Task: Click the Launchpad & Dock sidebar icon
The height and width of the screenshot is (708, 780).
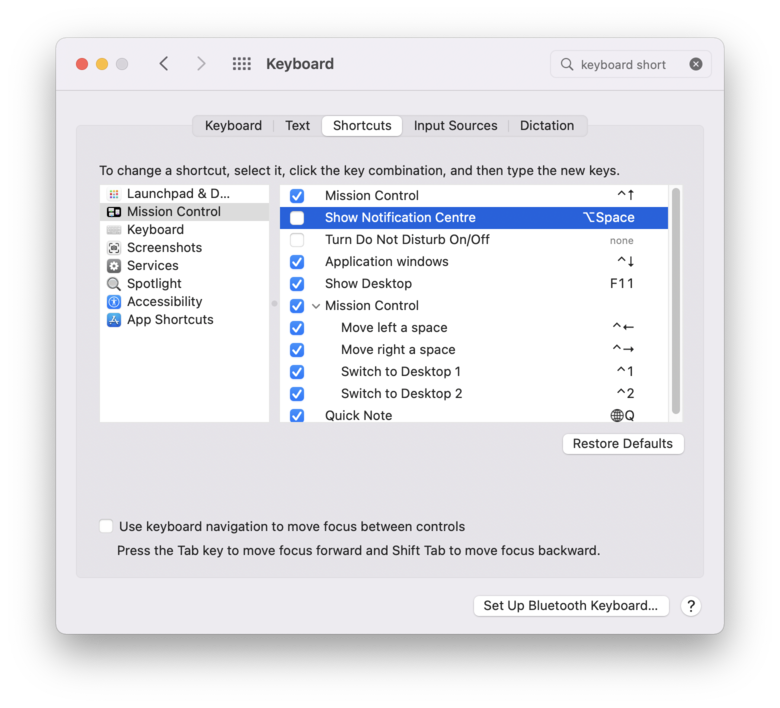Action: (114, 194)
